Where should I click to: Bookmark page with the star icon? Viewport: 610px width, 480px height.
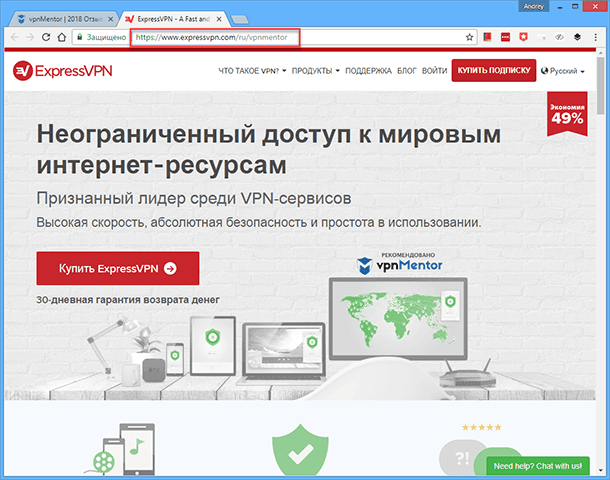[470, 37]
